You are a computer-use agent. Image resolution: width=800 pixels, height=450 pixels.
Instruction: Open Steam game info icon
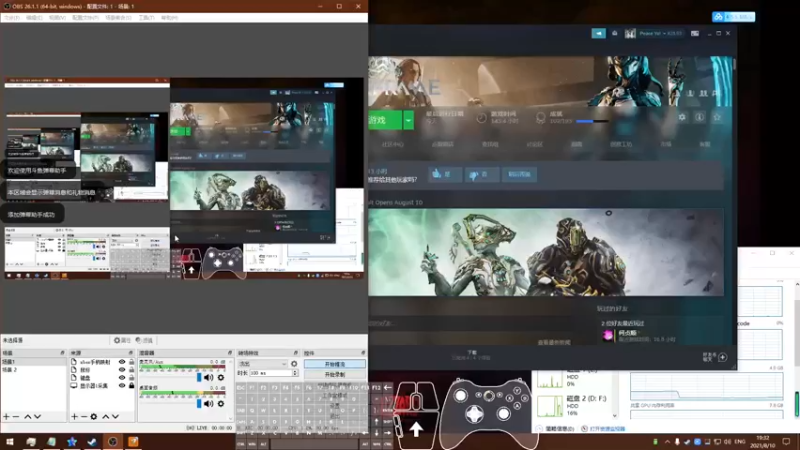click(699, 117)
